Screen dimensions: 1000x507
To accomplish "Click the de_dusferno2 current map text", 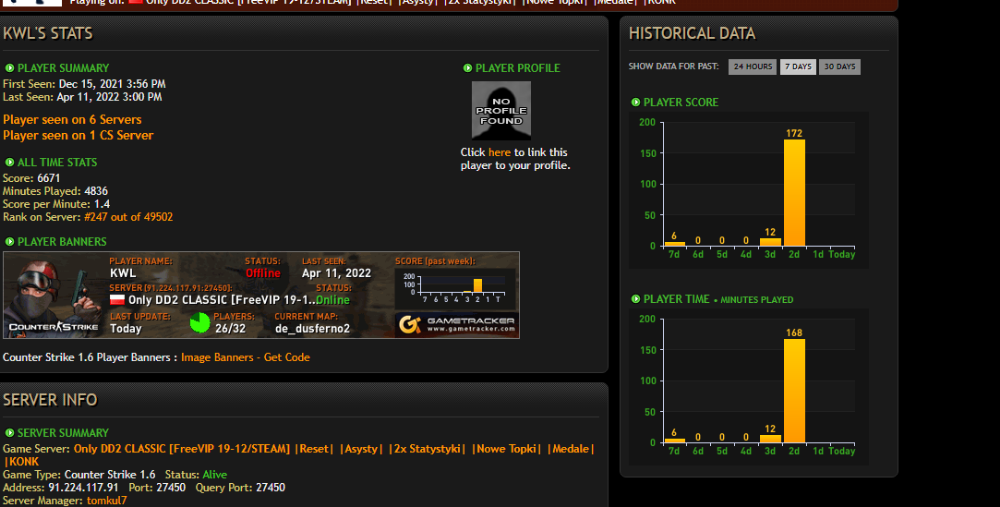I will click(x=312, y=329).
